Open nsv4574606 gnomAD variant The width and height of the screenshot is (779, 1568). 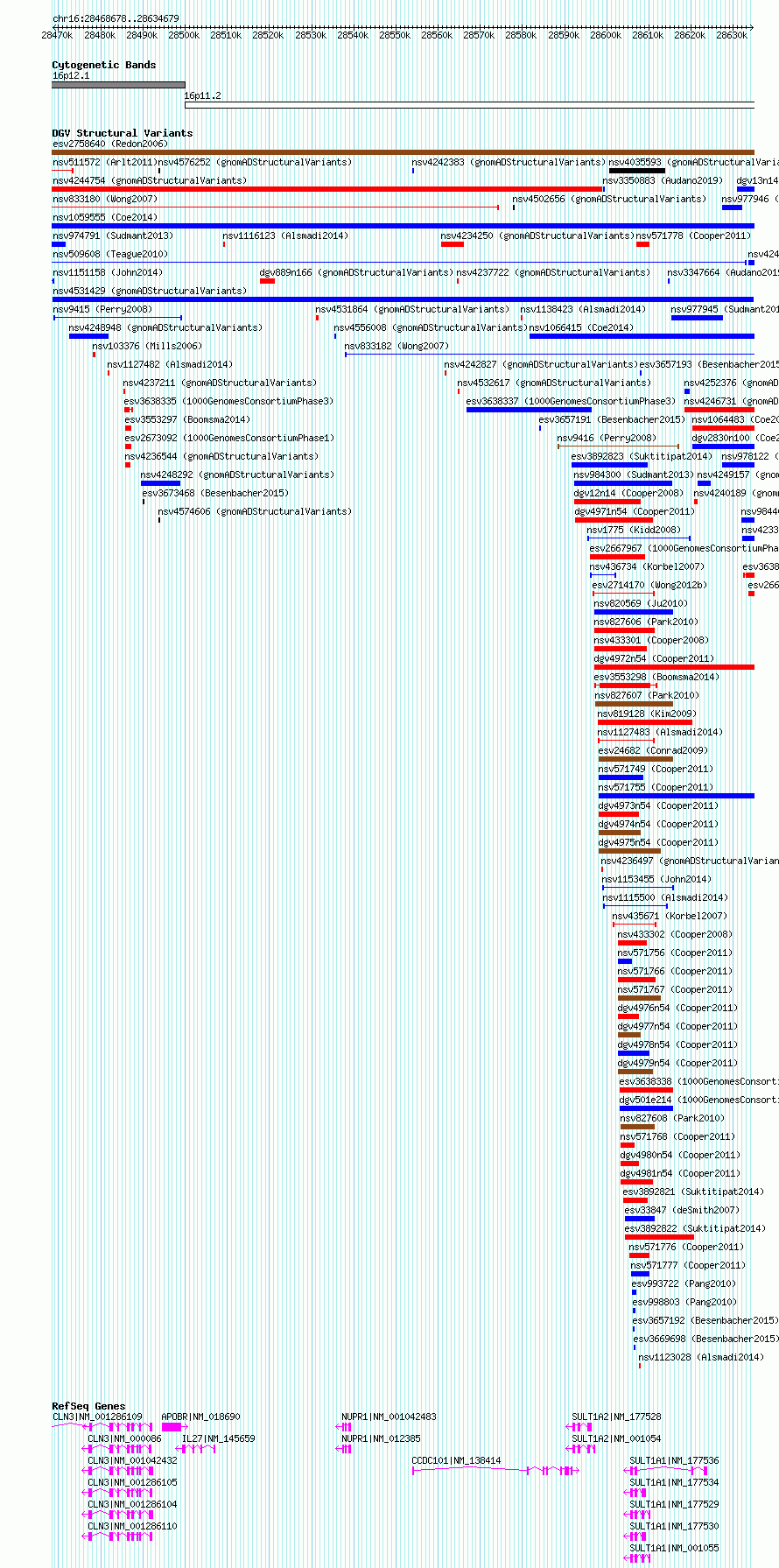tap(255, 511)
